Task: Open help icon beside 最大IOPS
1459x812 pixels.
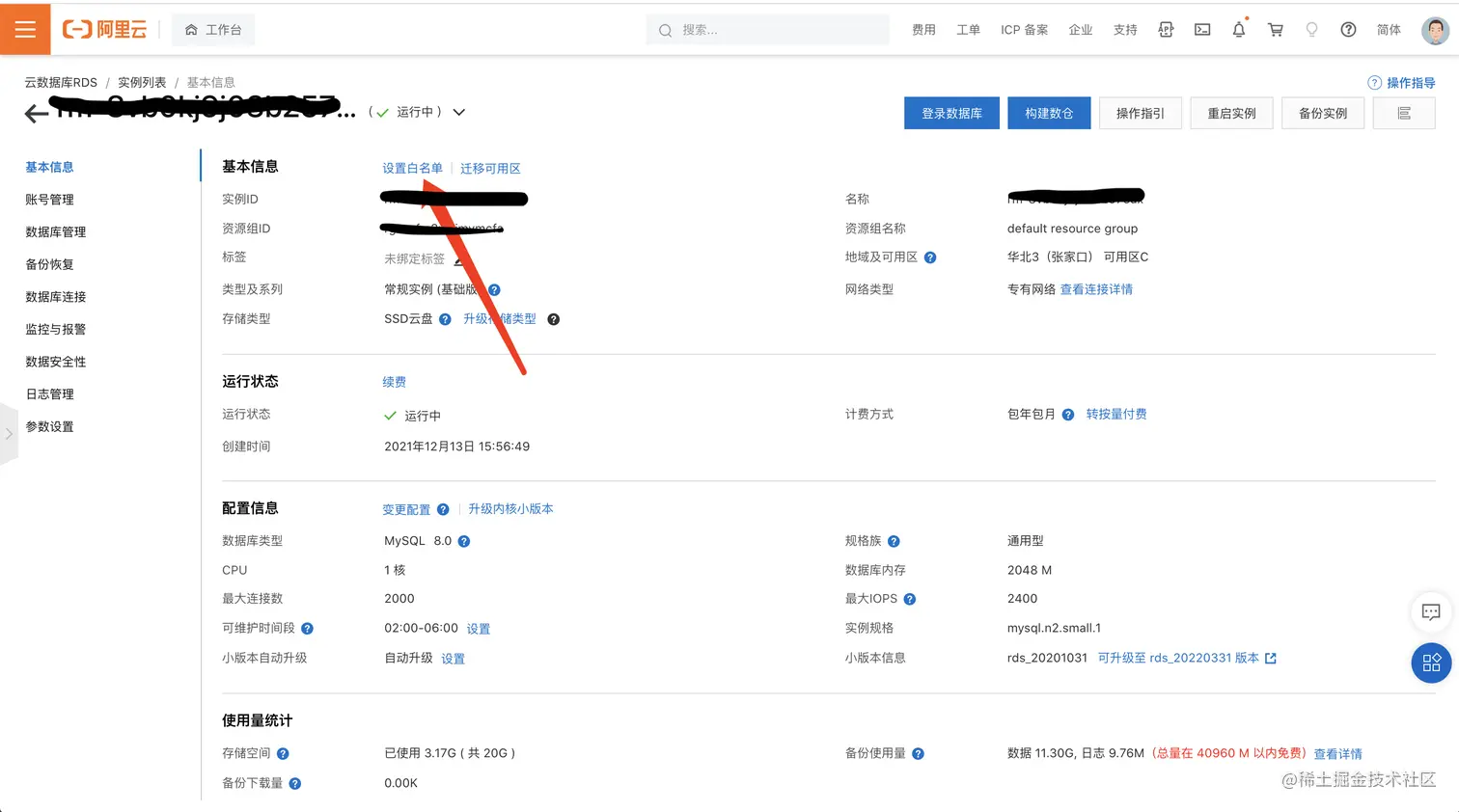Action: point(910,599)
